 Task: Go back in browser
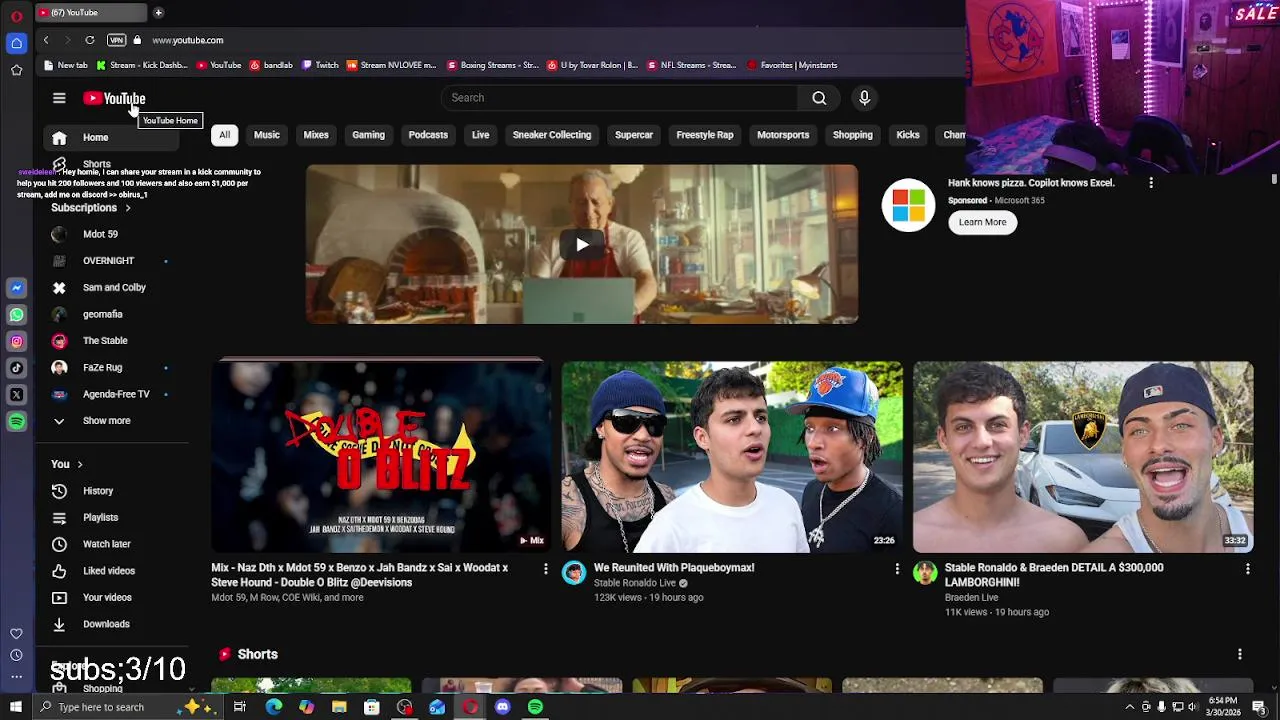tap(46, 40)
